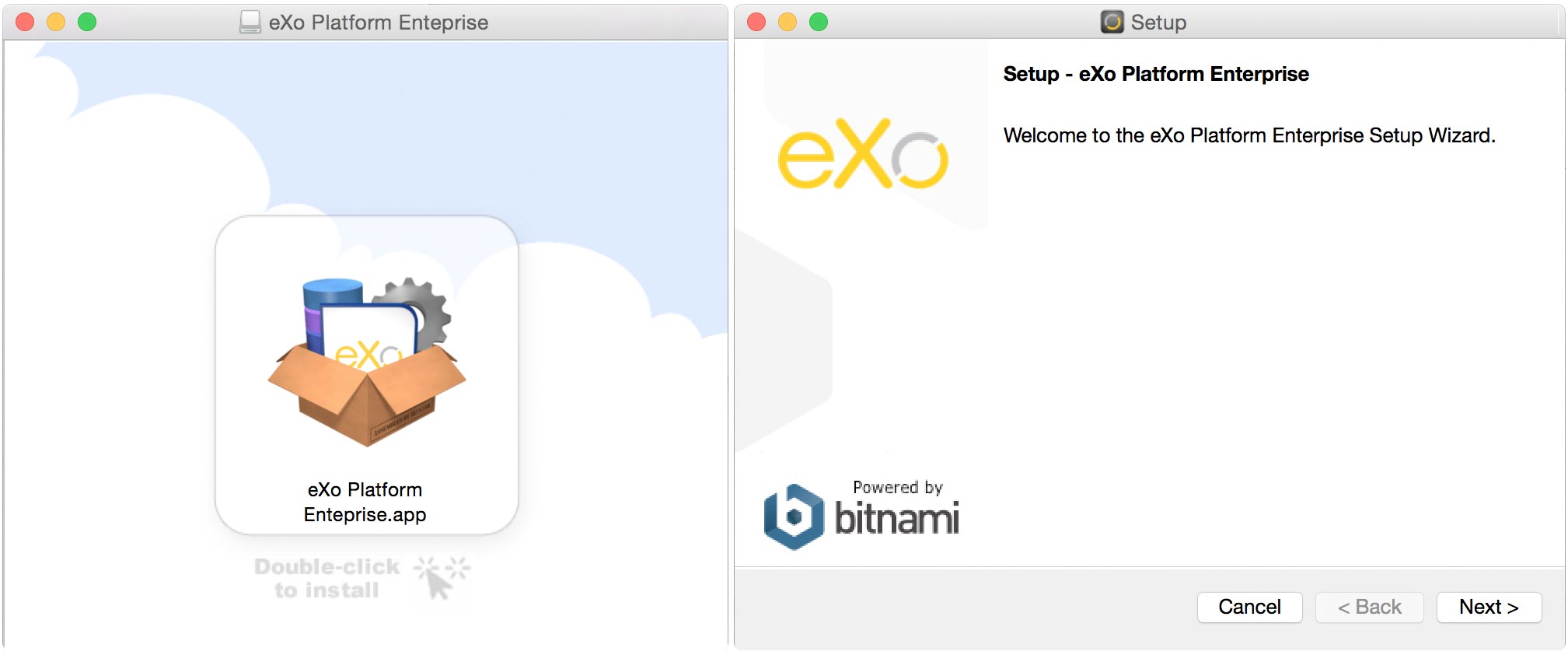The height and width of the screenshot is (655, 1568).
Task: Click the 'Setup' window title text
Action: click(1158, 23)
